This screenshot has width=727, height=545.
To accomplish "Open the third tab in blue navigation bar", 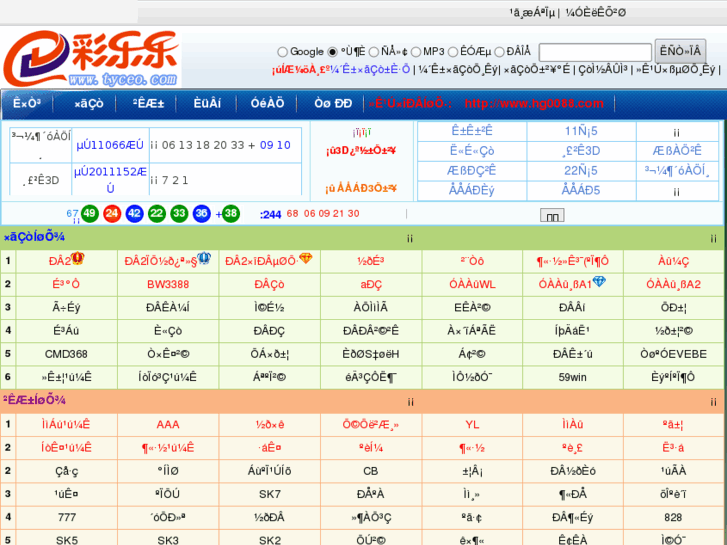I will coord(147,103).
